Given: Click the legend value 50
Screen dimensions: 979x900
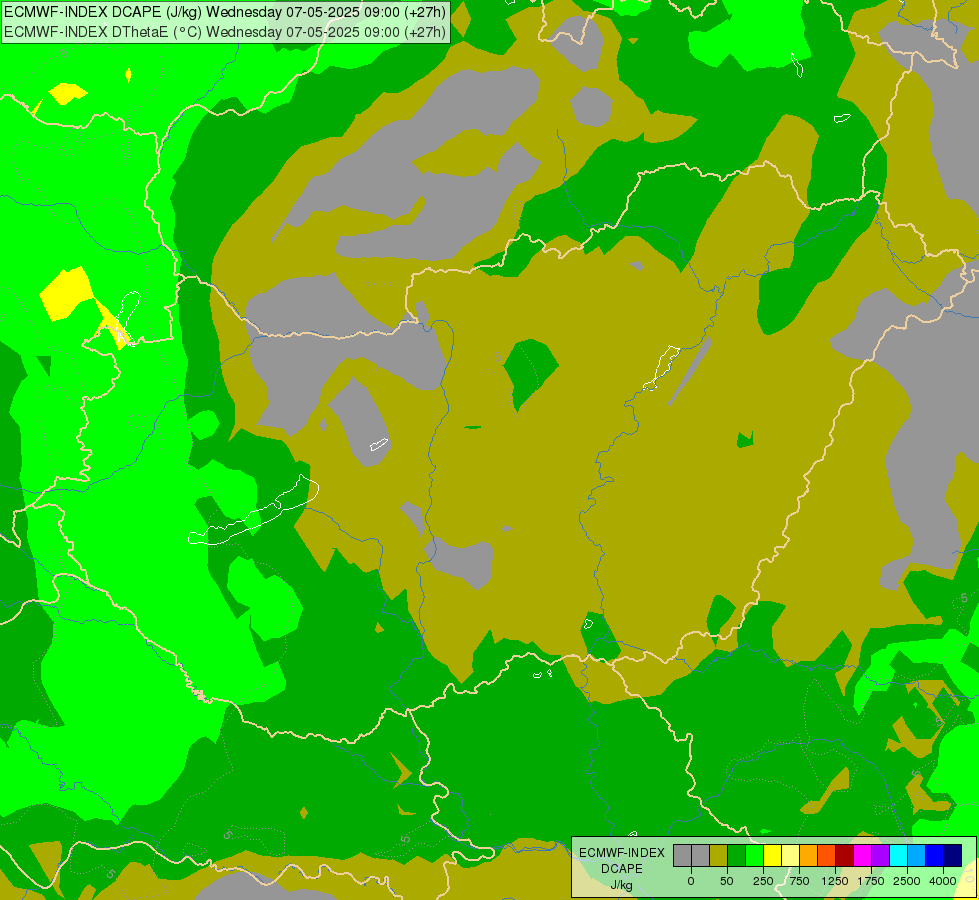Looking at the screenshot, I should click(x=727, y=881).
